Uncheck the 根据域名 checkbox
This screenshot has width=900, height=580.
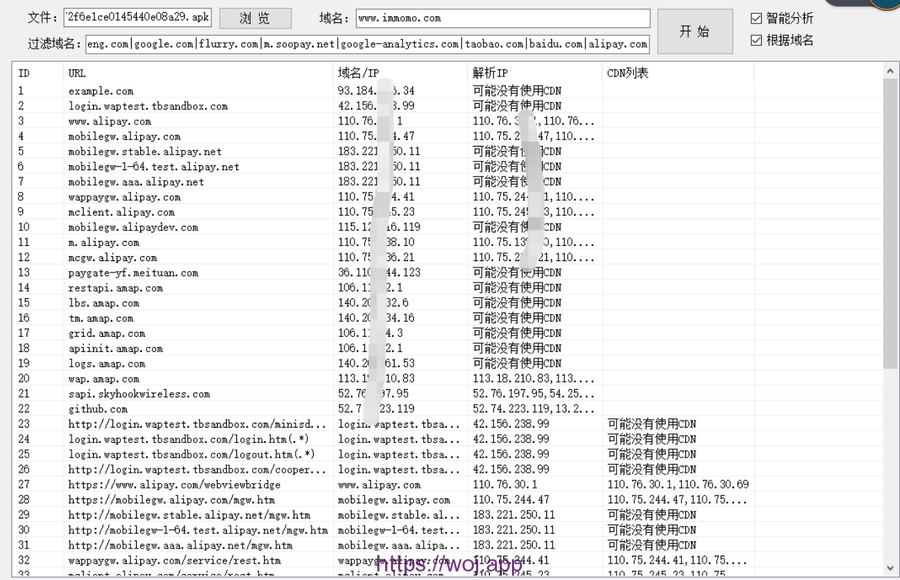757,41
